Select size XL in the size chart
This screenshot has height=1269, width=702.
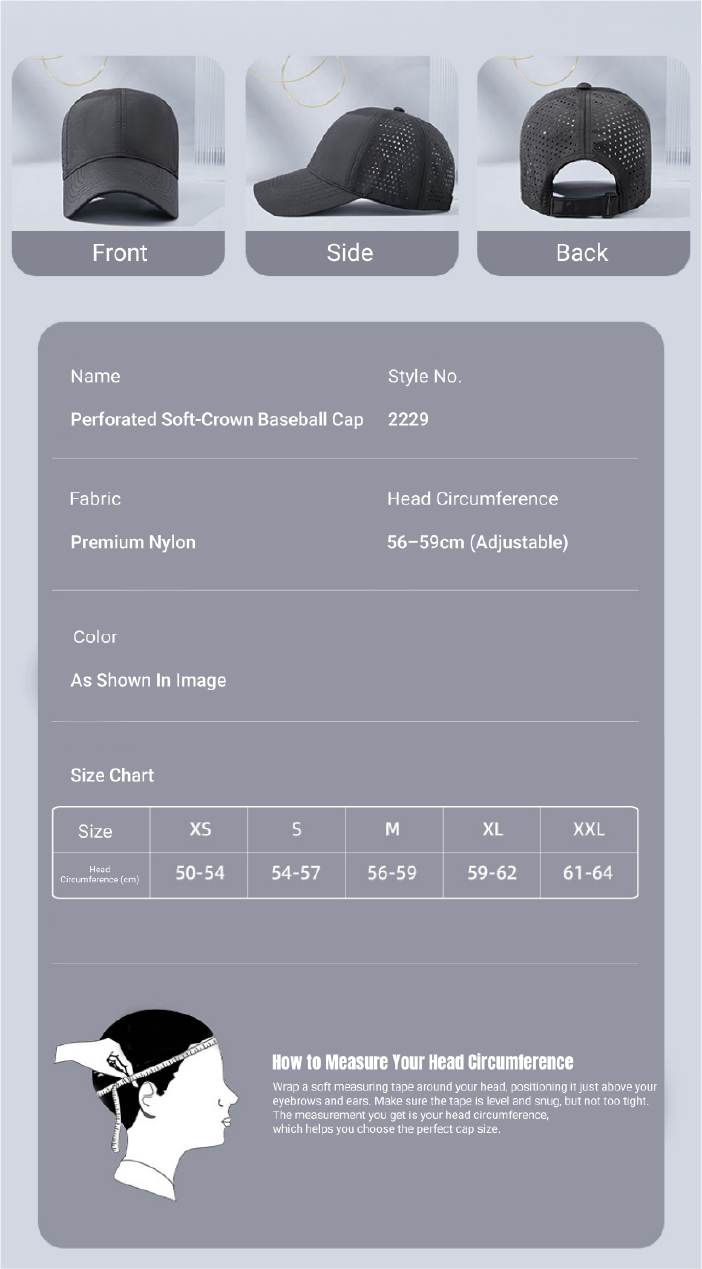coord(492,830)
